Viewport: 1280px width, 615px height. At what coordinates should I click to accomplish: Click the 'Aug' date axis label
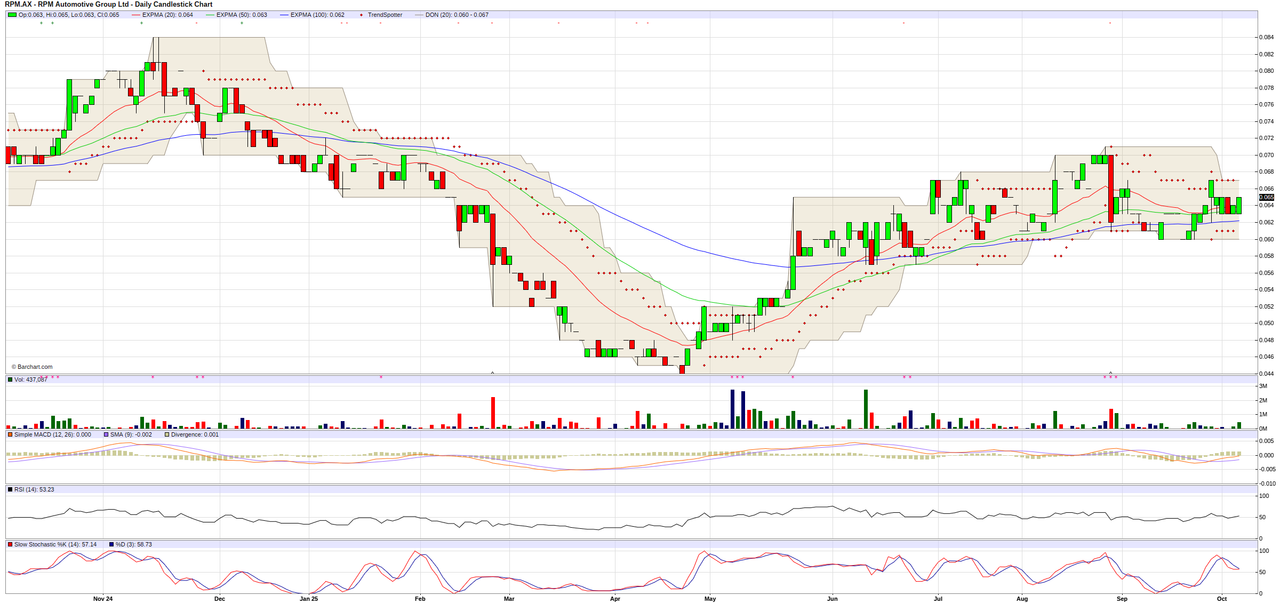pos(1022,598)
